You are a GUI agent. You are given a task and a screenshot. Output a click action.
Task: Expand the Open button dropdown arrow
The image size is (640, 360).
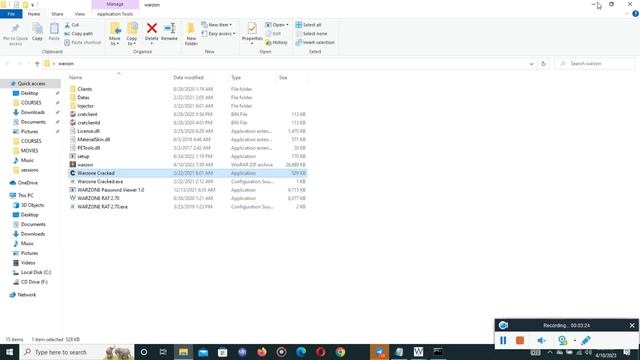[287, 25]
